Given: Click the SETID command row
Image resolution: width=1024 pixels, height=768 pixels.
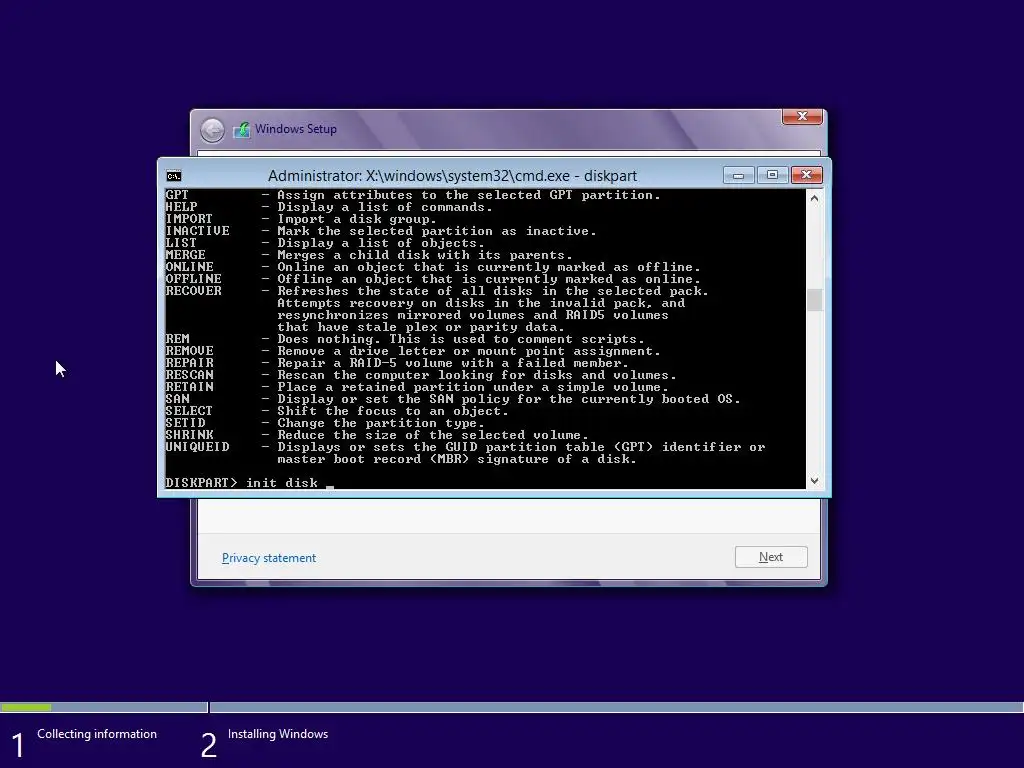Looking at the screenshot, I should (x=325, y=423).
